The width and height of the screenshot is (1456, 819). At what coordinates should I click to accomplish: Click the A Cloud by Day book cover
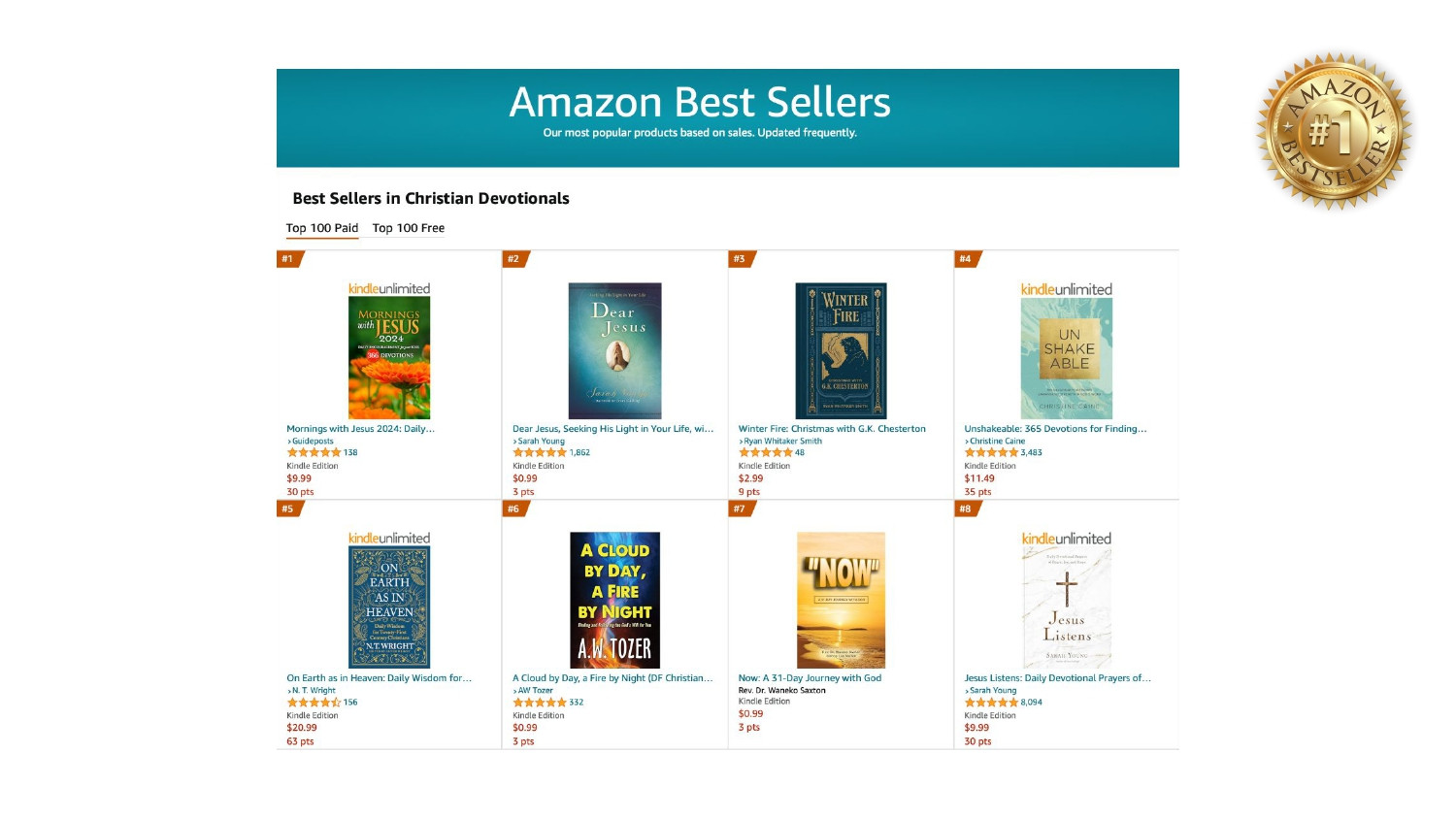614,600
